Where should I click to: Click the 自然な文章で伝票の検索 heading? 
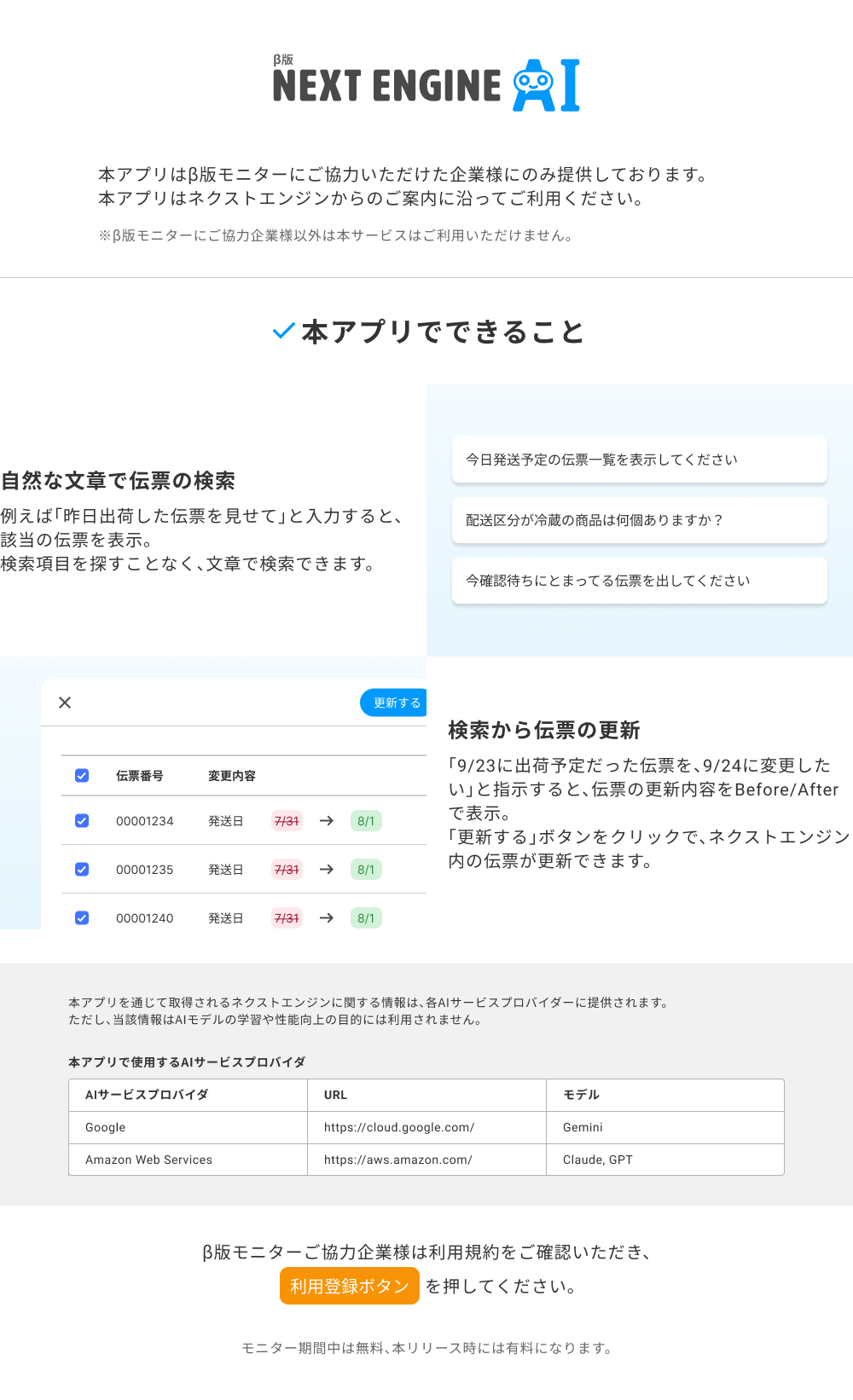(x=118, y=481)
